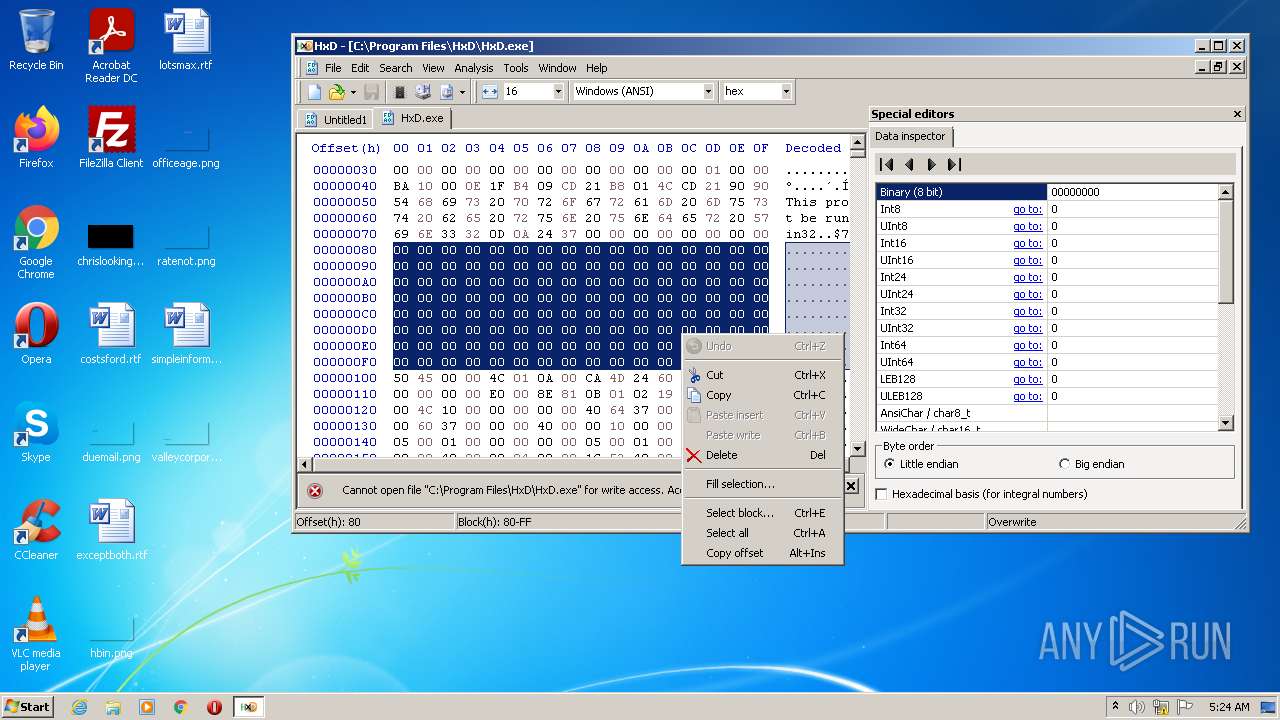The height and width of the screenshot is (720, 1280).
Task: Click the Data inspector scroll down arrow
Action: coord(1227,424)
